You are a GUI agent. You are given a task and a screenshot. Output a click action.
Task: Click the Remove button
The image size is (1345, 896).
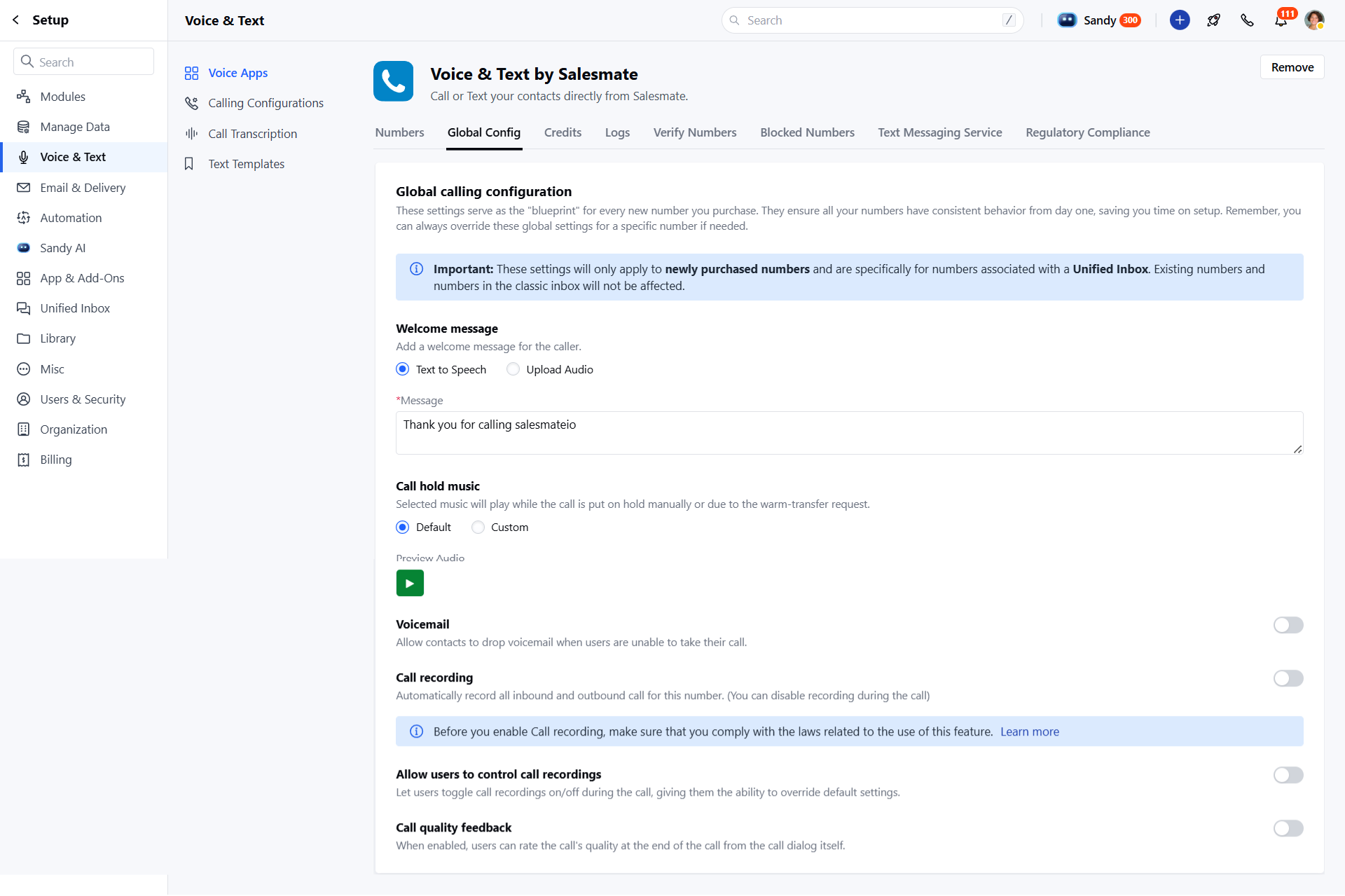pos(1292,67)
